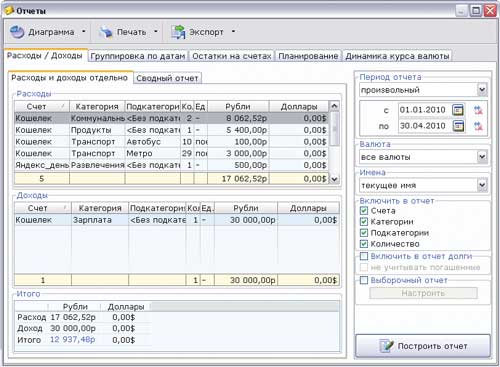Image resolution: width=500 pixels, height=367 pixels.
Task: Select the Метро transport row
Action: pyautogui.click(x=171, y=153)
